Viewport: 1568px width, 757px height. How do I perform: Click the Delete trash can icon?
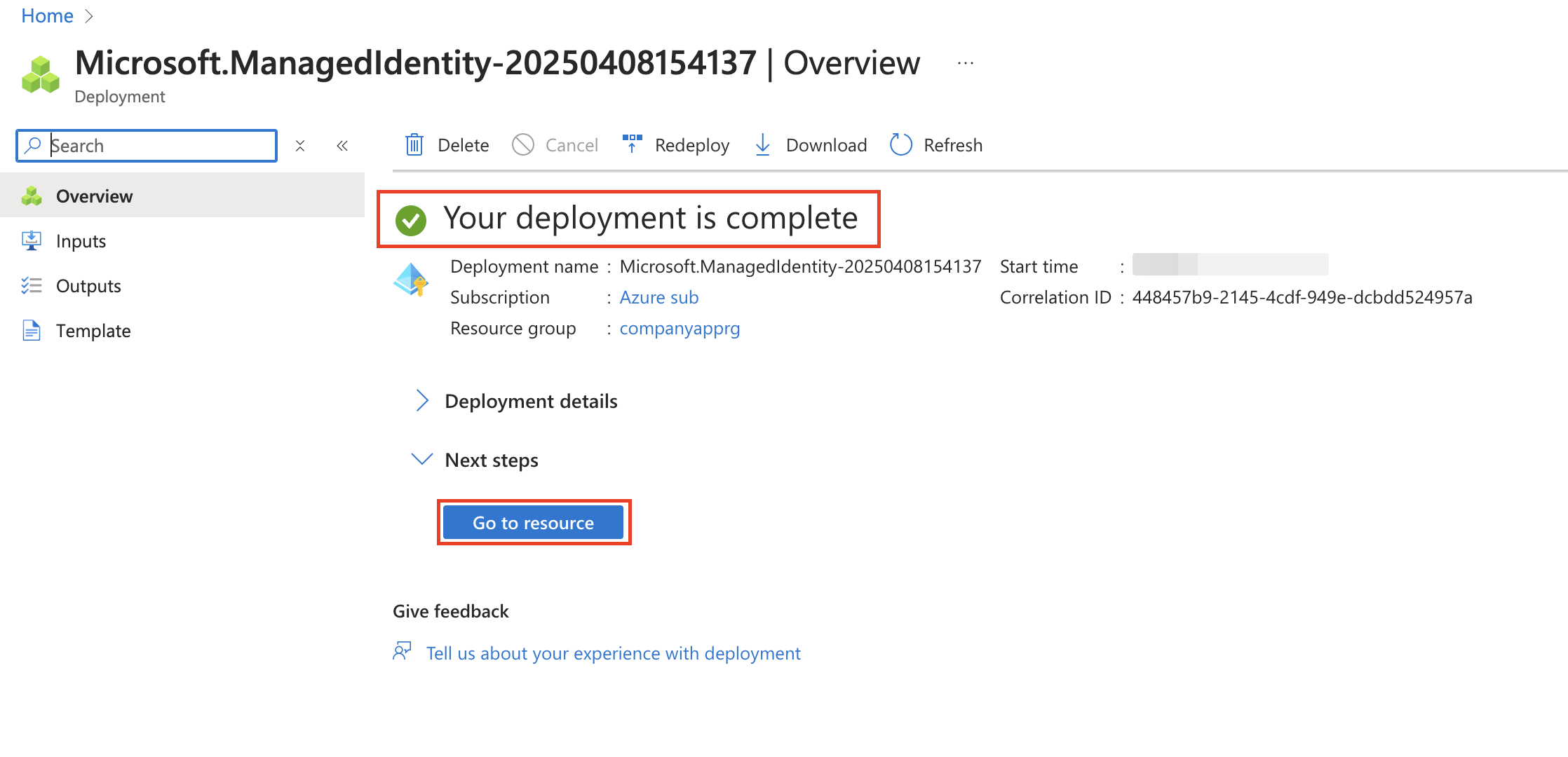point(414,145)
